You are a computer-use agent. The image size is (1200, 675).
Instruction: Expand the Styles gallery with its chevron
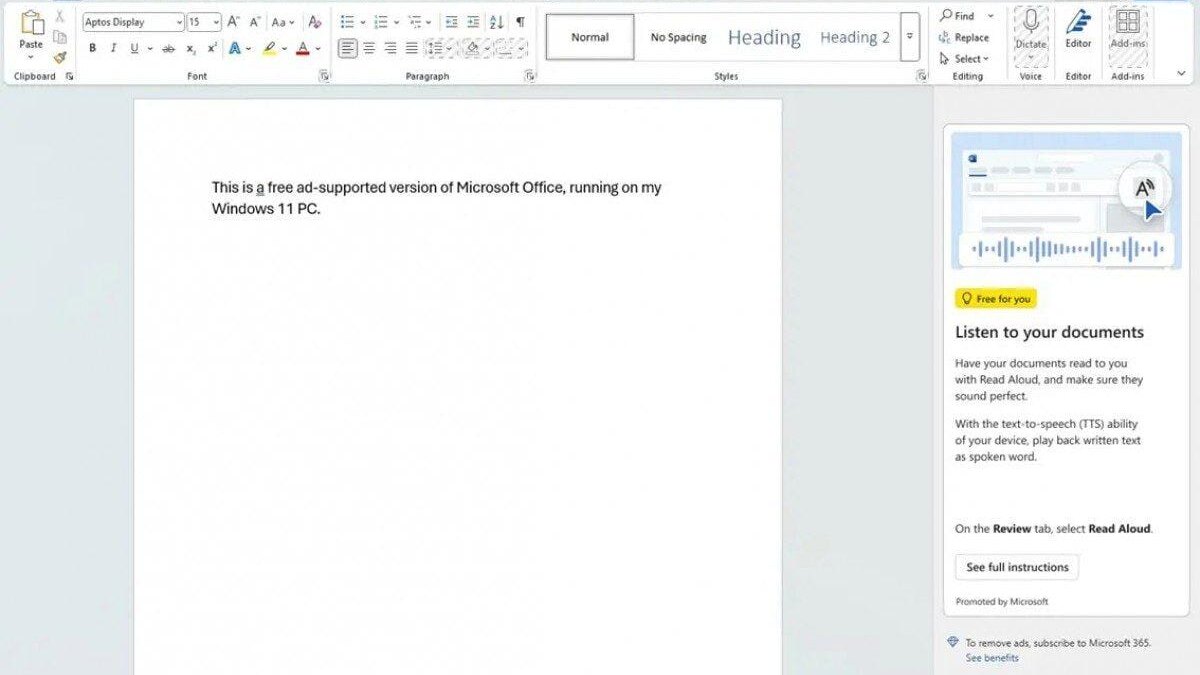[910, 37]
